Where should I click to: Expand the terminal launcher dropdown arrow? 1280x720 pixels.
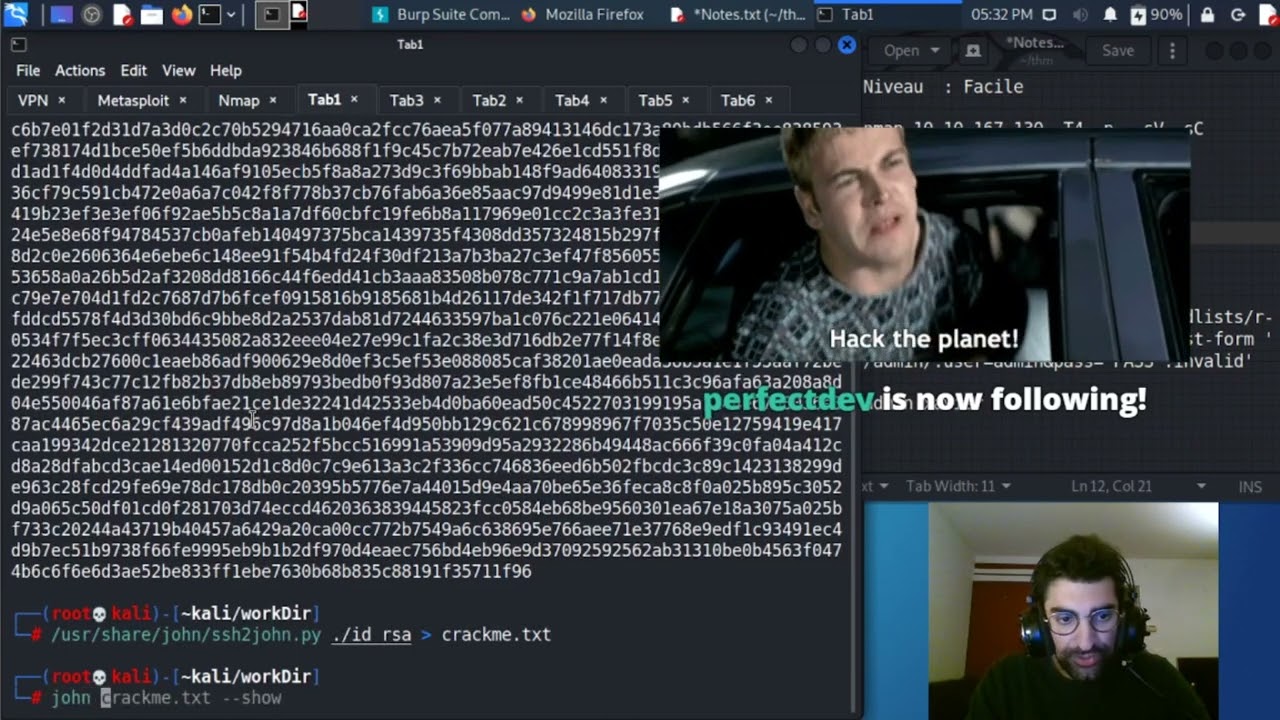[x=231, y=14]
